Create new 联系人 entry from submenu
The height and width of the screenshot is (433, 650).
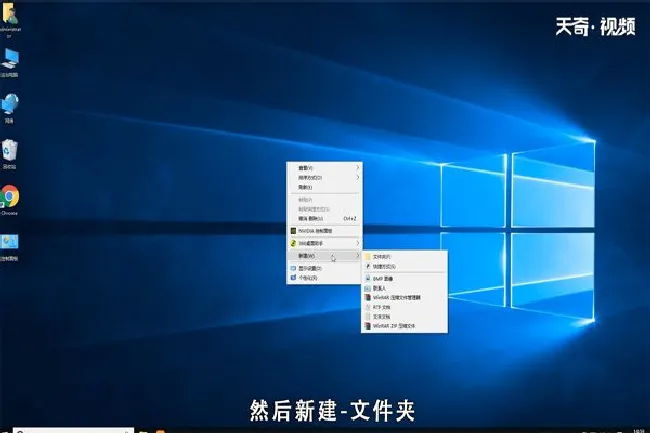(x=404, y=288)
